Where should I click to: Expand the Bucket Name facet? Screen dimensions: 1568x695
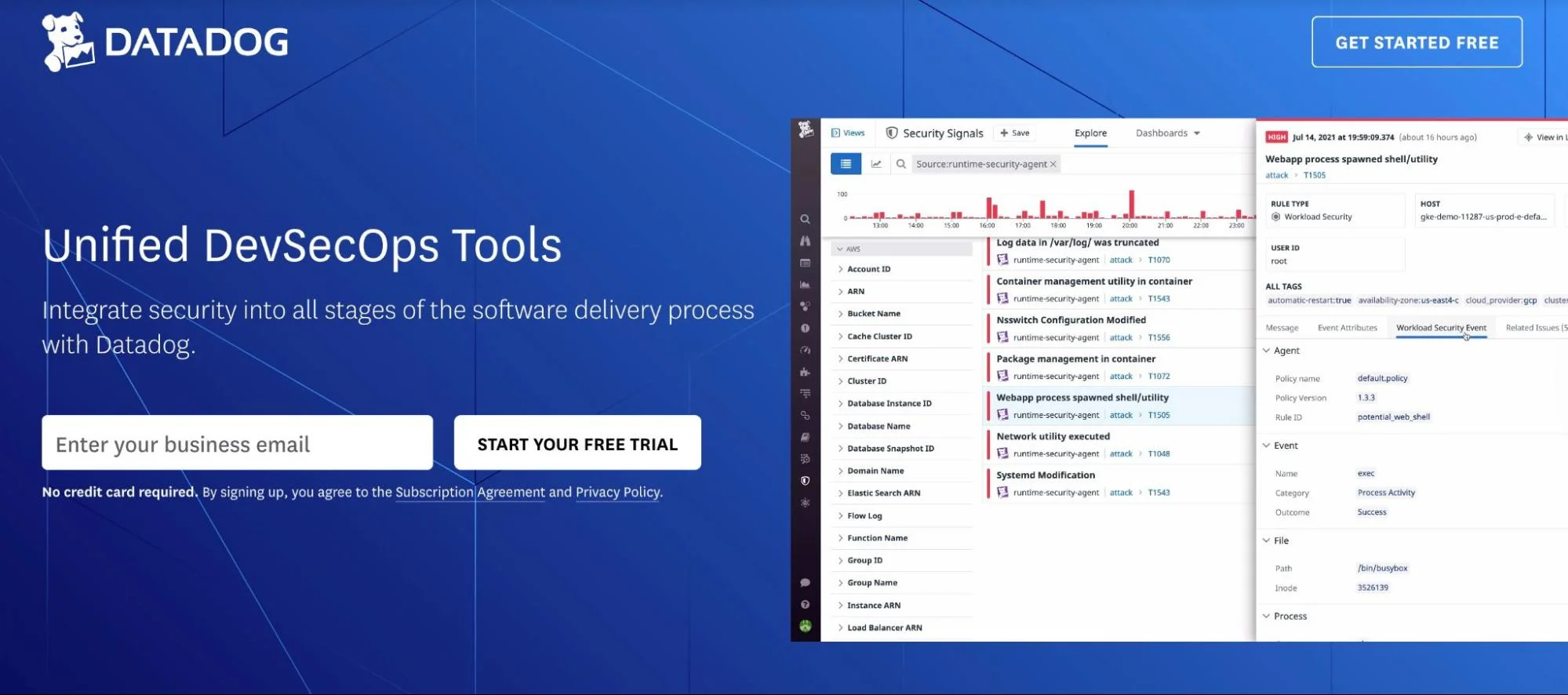(873, 314)
